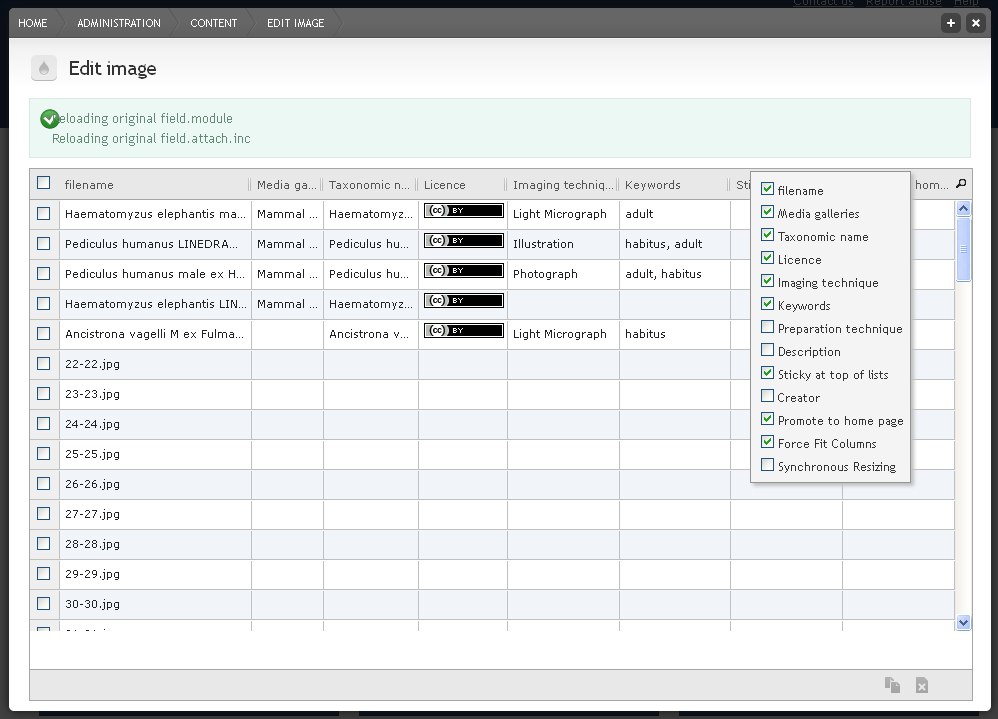Viewport: 998px width, 719px height.
Task: Sort by Imaging techniq... column header
Action: (563, 185)
